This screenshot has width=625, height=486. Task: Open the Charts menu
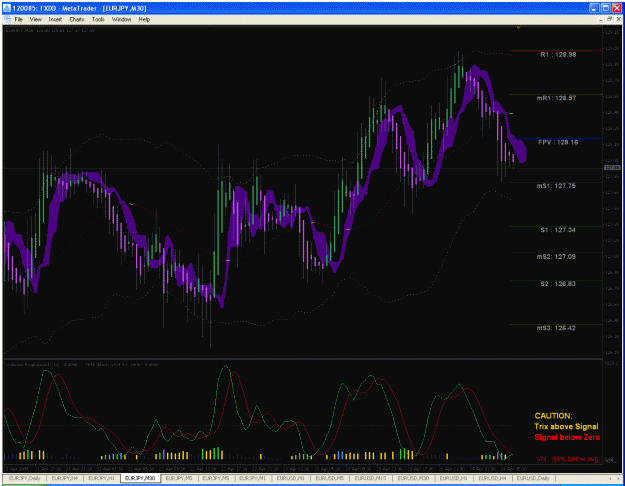[x=77, y=19]
